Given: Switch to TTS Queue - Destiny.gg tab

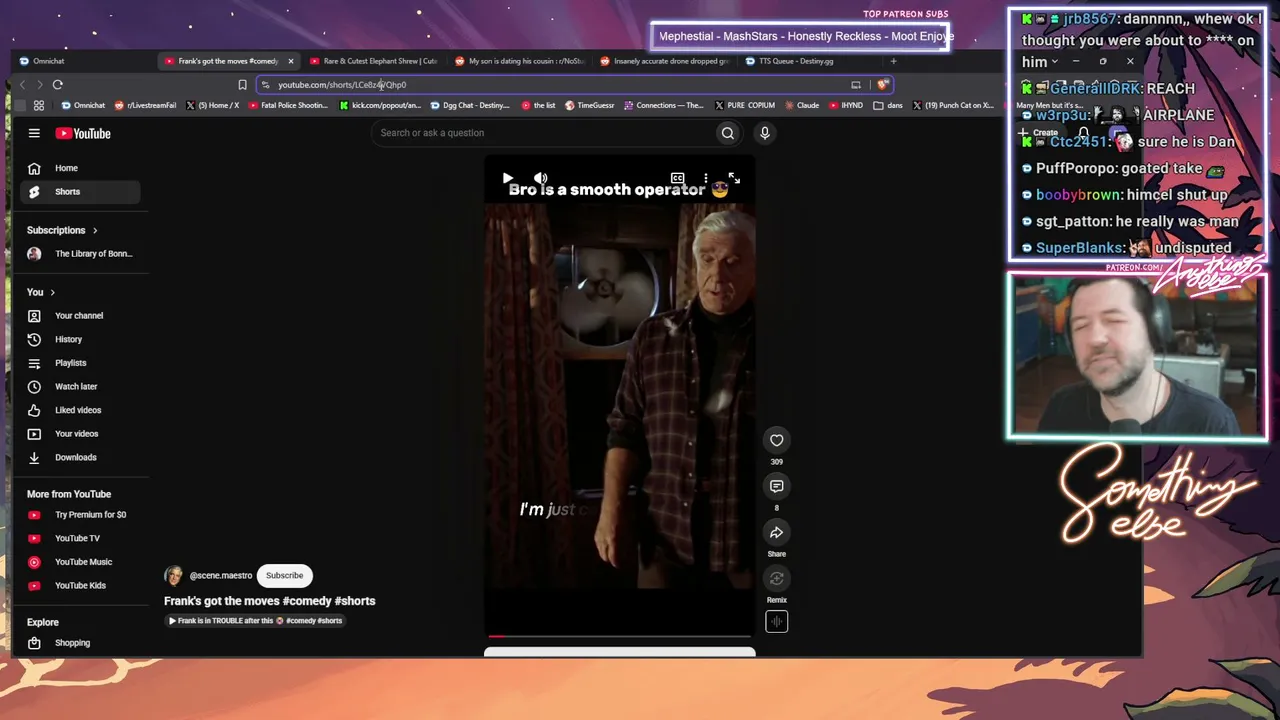Looking at the screenshot, I should click(810, 61).
